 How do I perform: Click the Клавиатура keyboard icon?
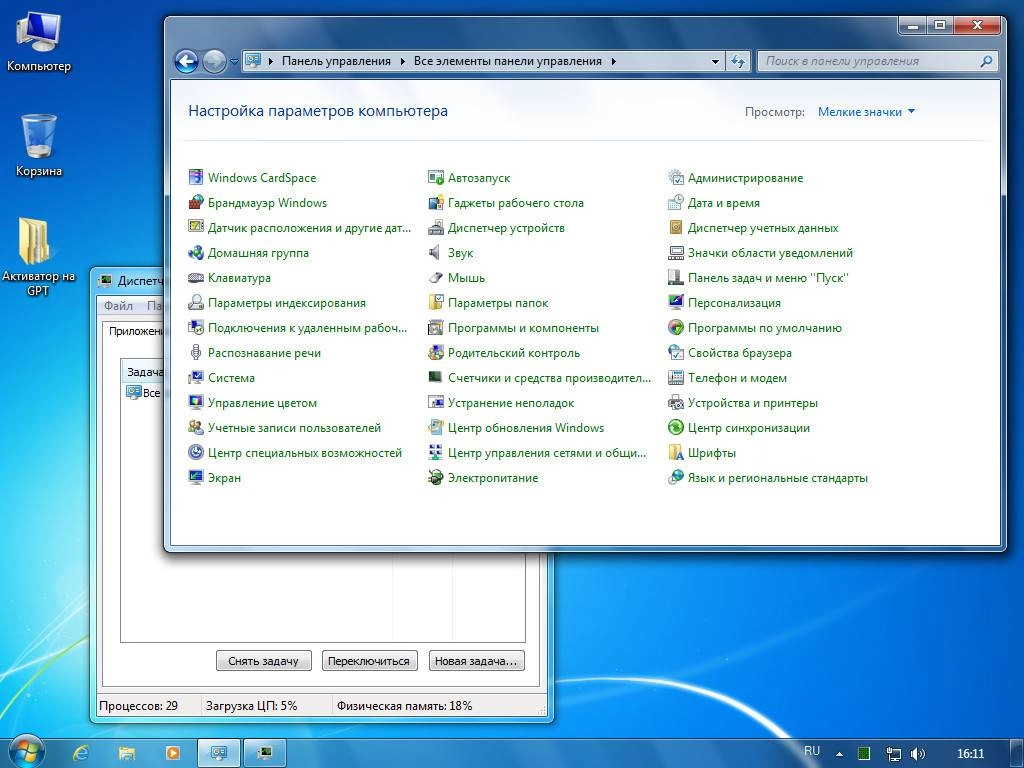coord(195,278)
